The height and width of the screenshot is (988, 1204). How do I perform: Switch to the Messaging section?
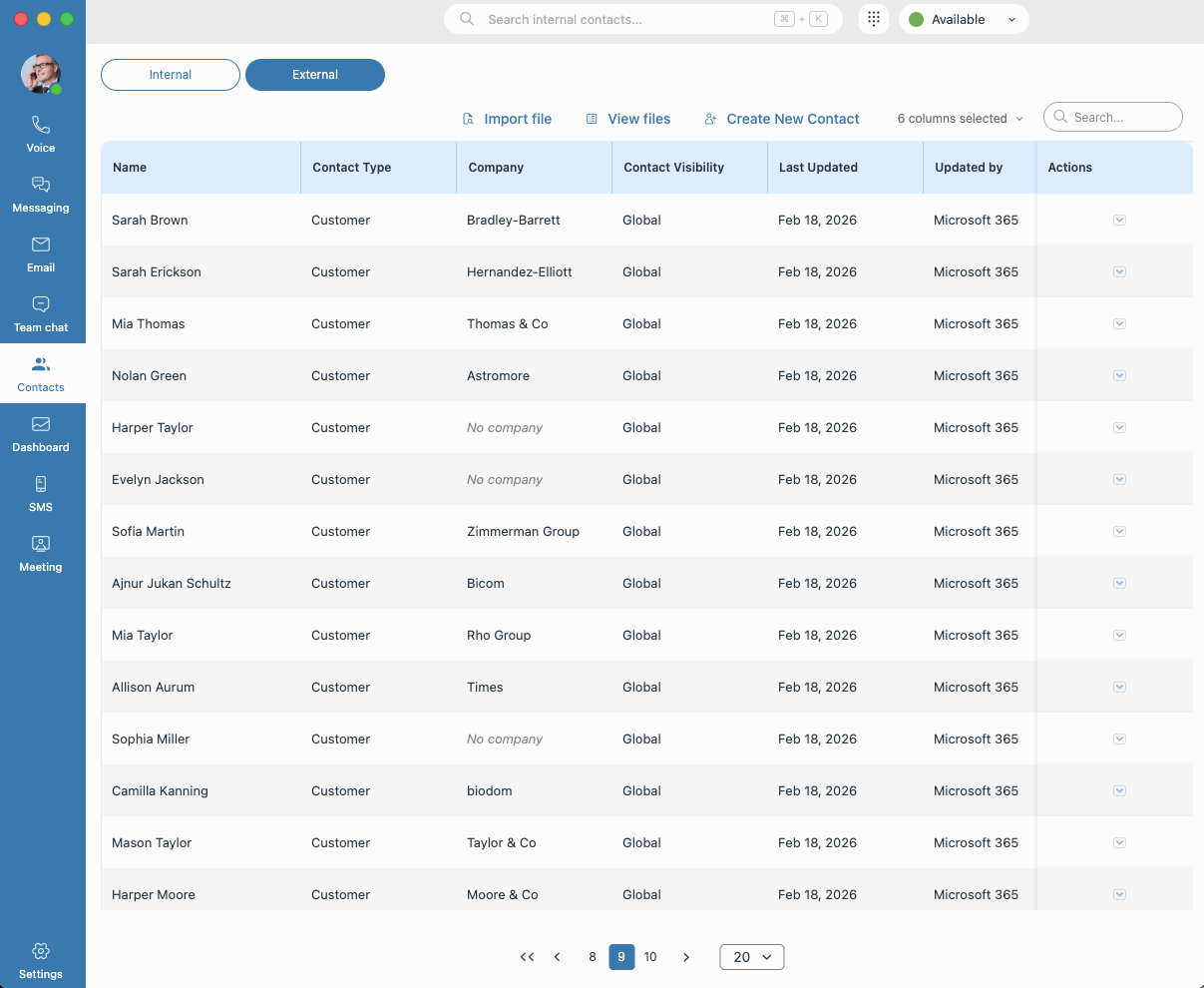pos(40,195)
